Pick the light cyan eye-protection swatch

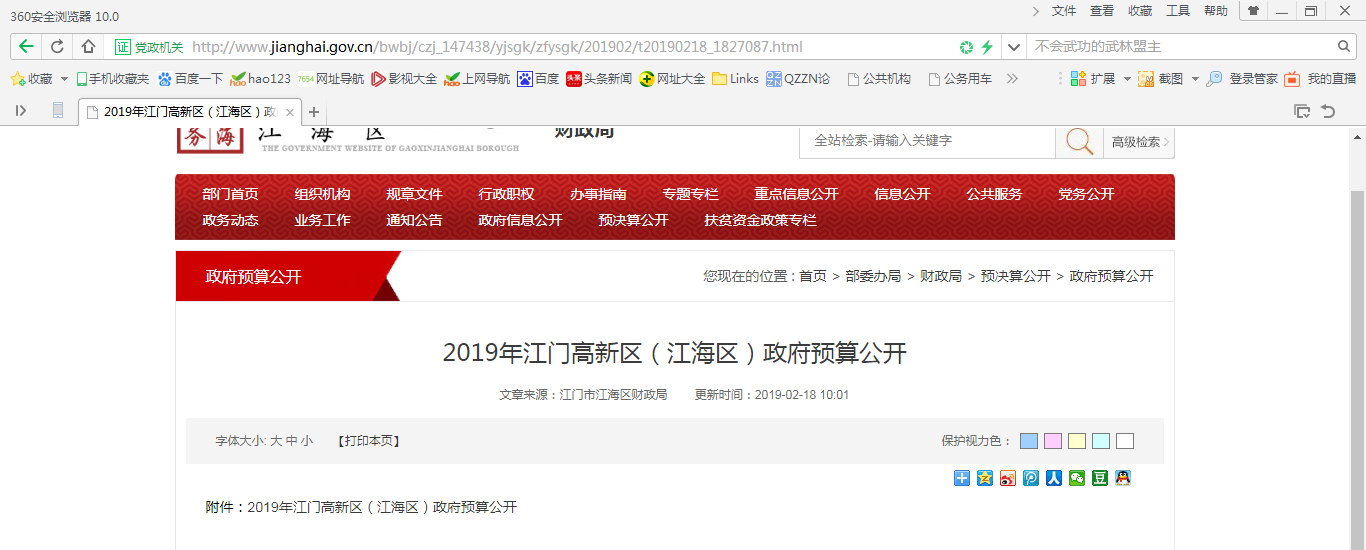1101,441
